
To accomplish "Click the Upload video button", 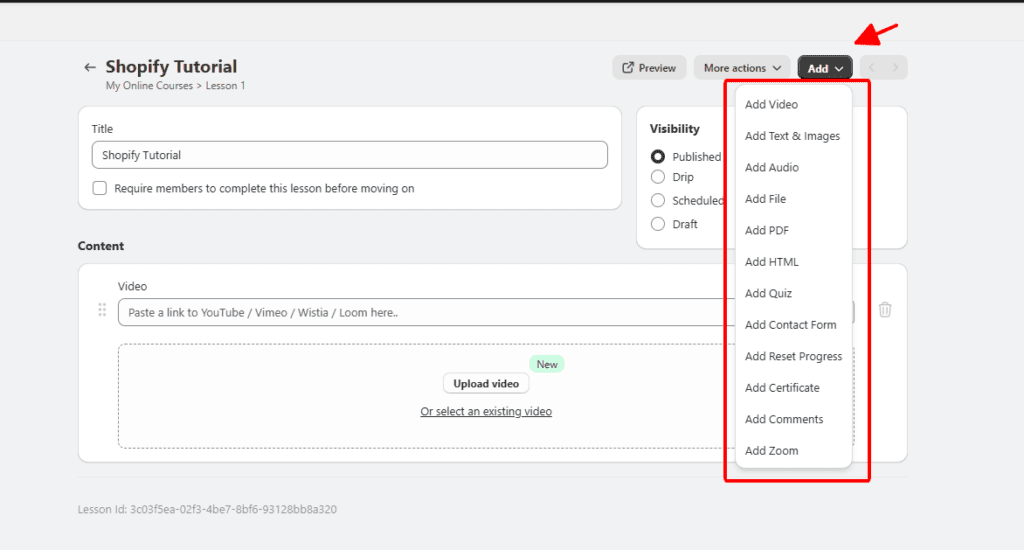I will [486, 384].
